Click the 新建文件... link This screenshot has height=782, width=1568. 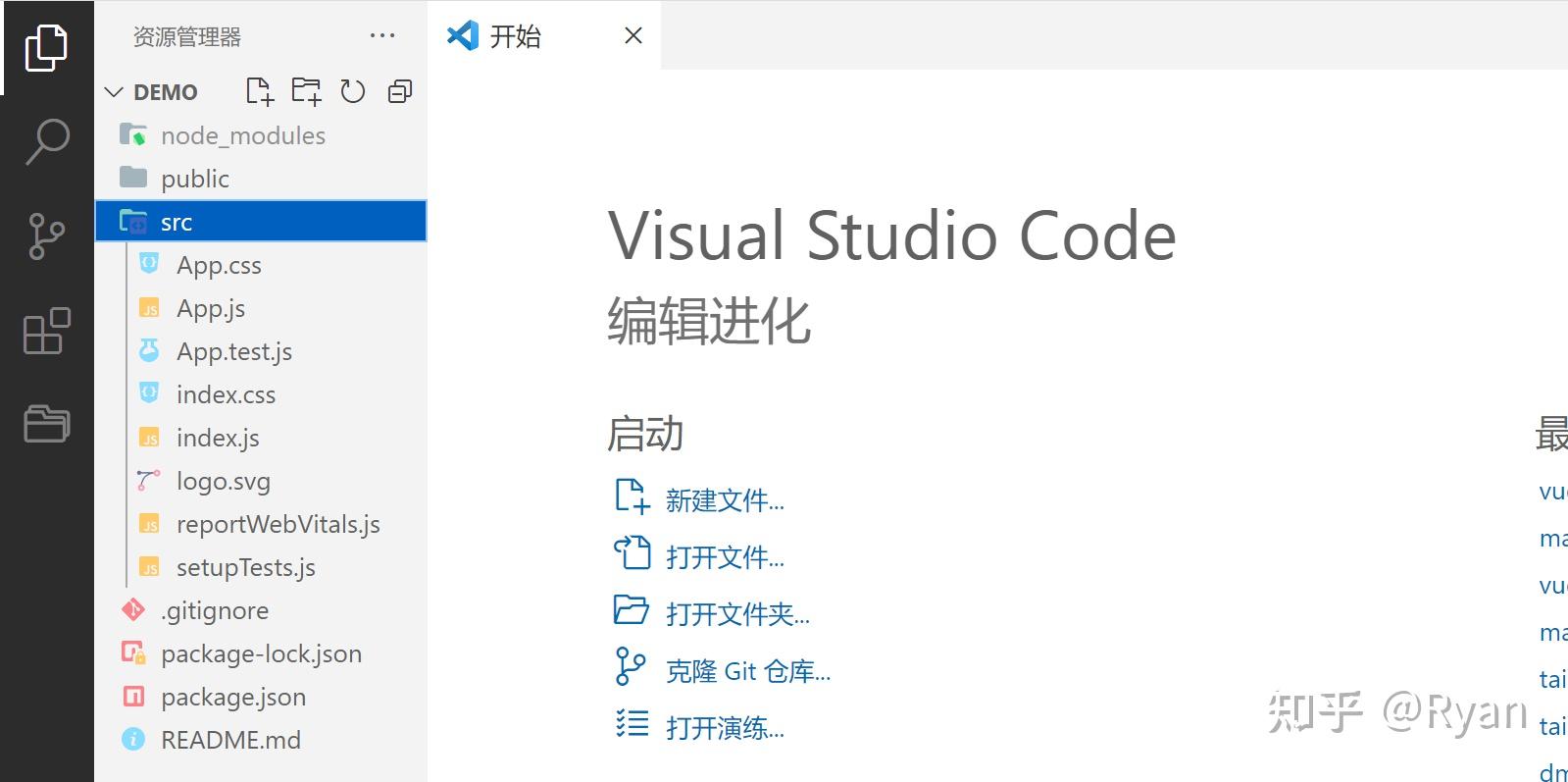pyautogui.click(x=725, y=500)
